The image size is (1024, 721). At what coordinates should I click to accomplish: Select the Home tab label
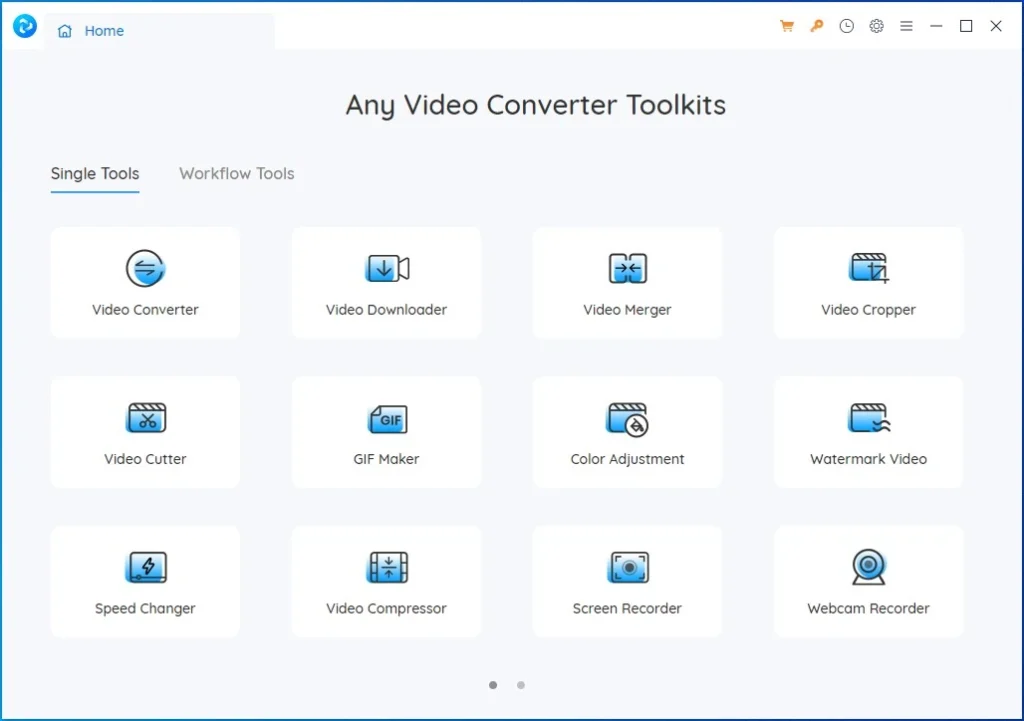104,31
